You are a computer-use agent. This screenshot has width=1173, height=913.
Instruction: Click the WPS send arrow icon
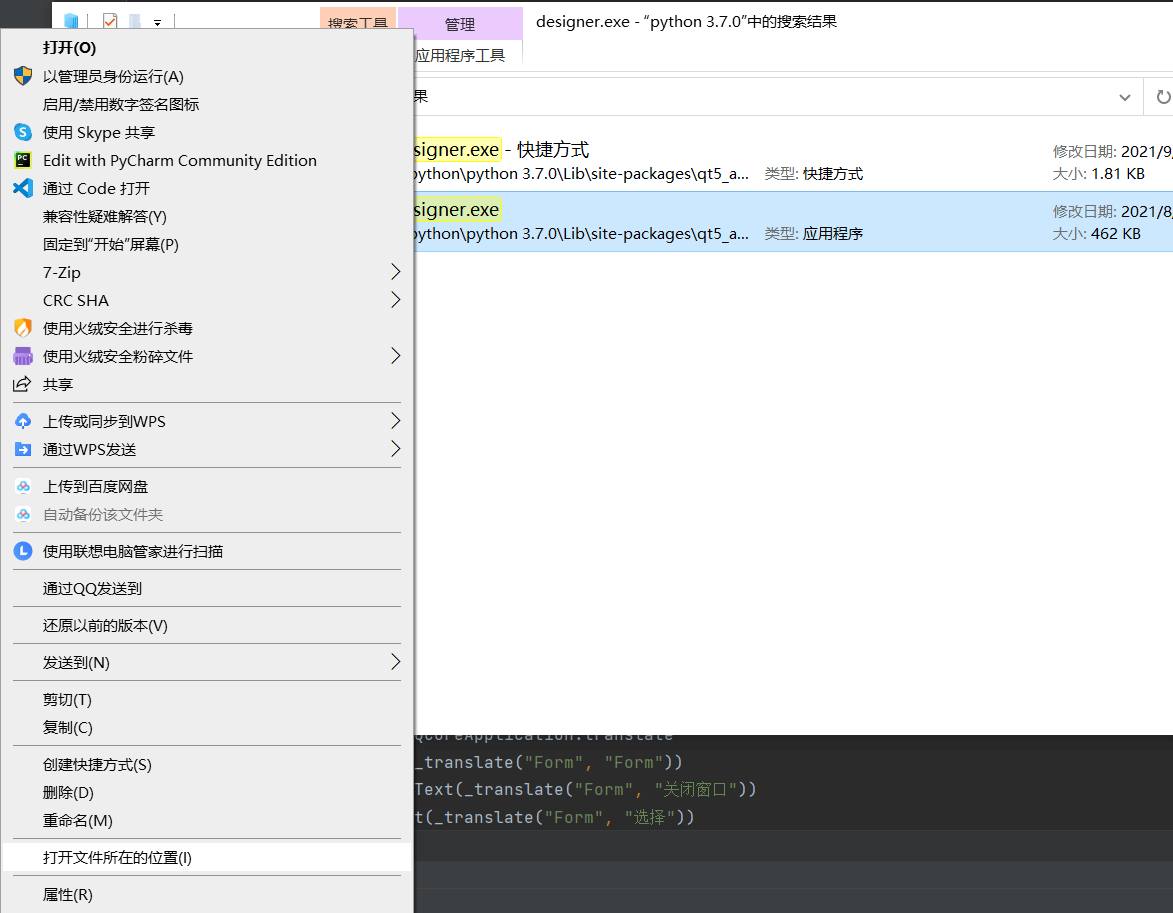coord(23,449)
